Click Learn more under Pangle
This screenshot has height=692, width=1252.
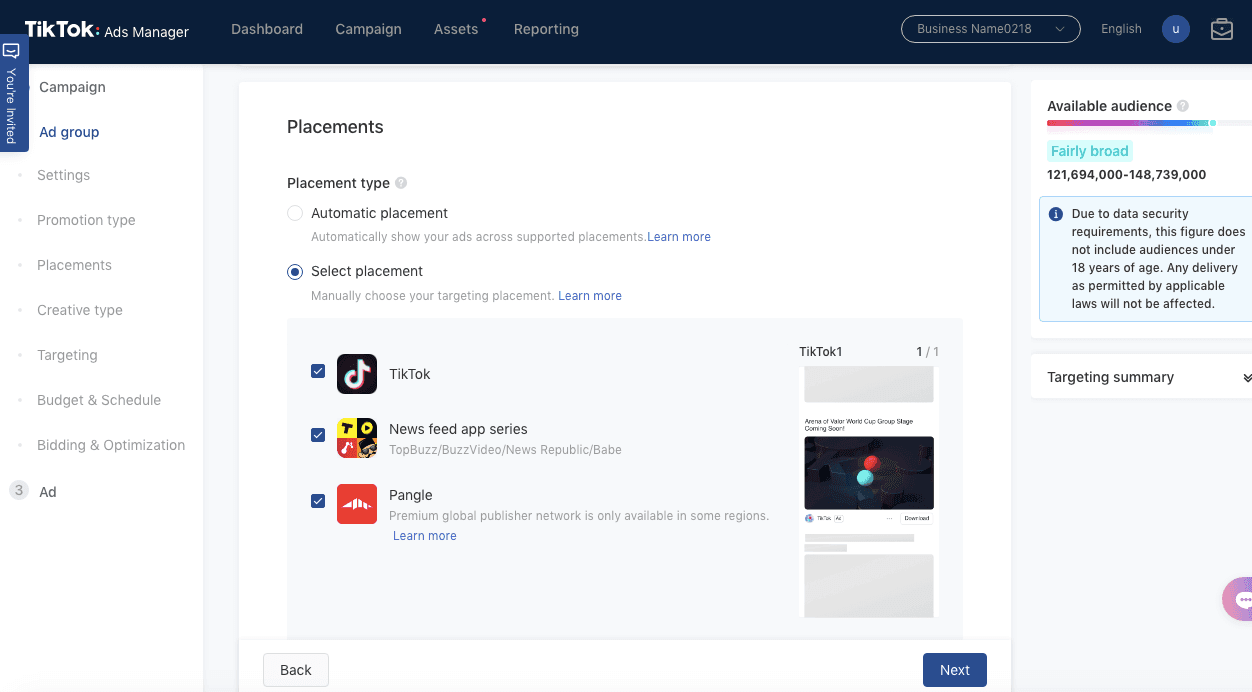pyautogui.click(x=424, y=536)
